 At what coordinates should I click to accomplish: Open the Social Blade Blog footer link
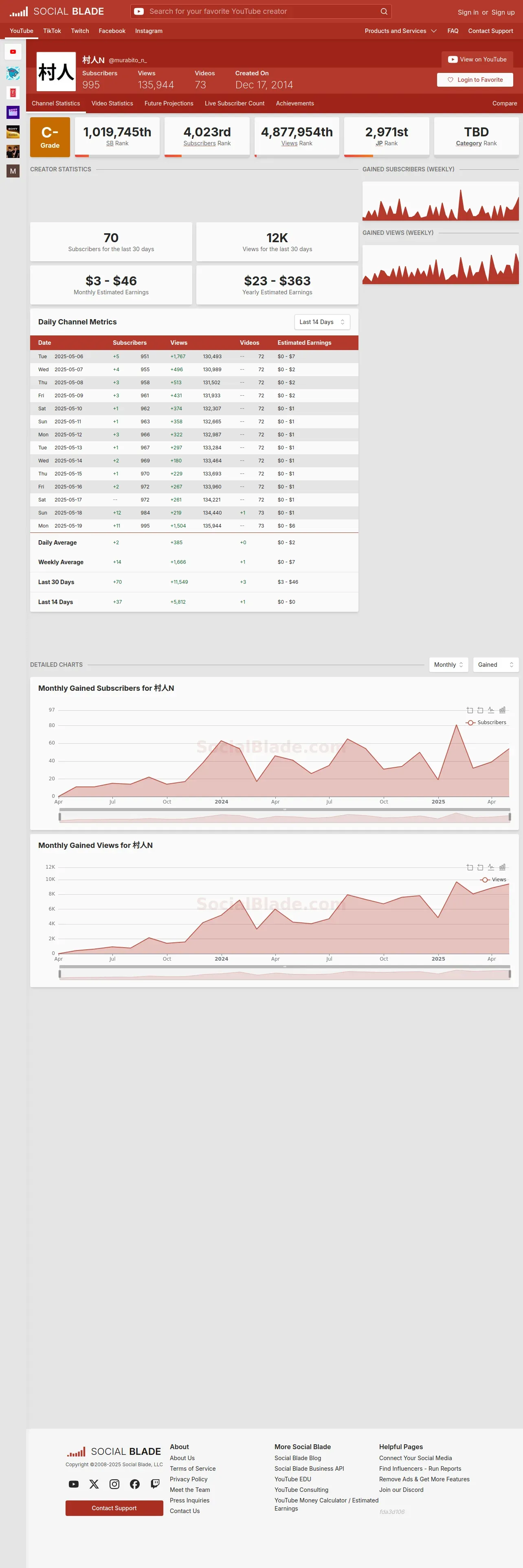pos(298,1458)
